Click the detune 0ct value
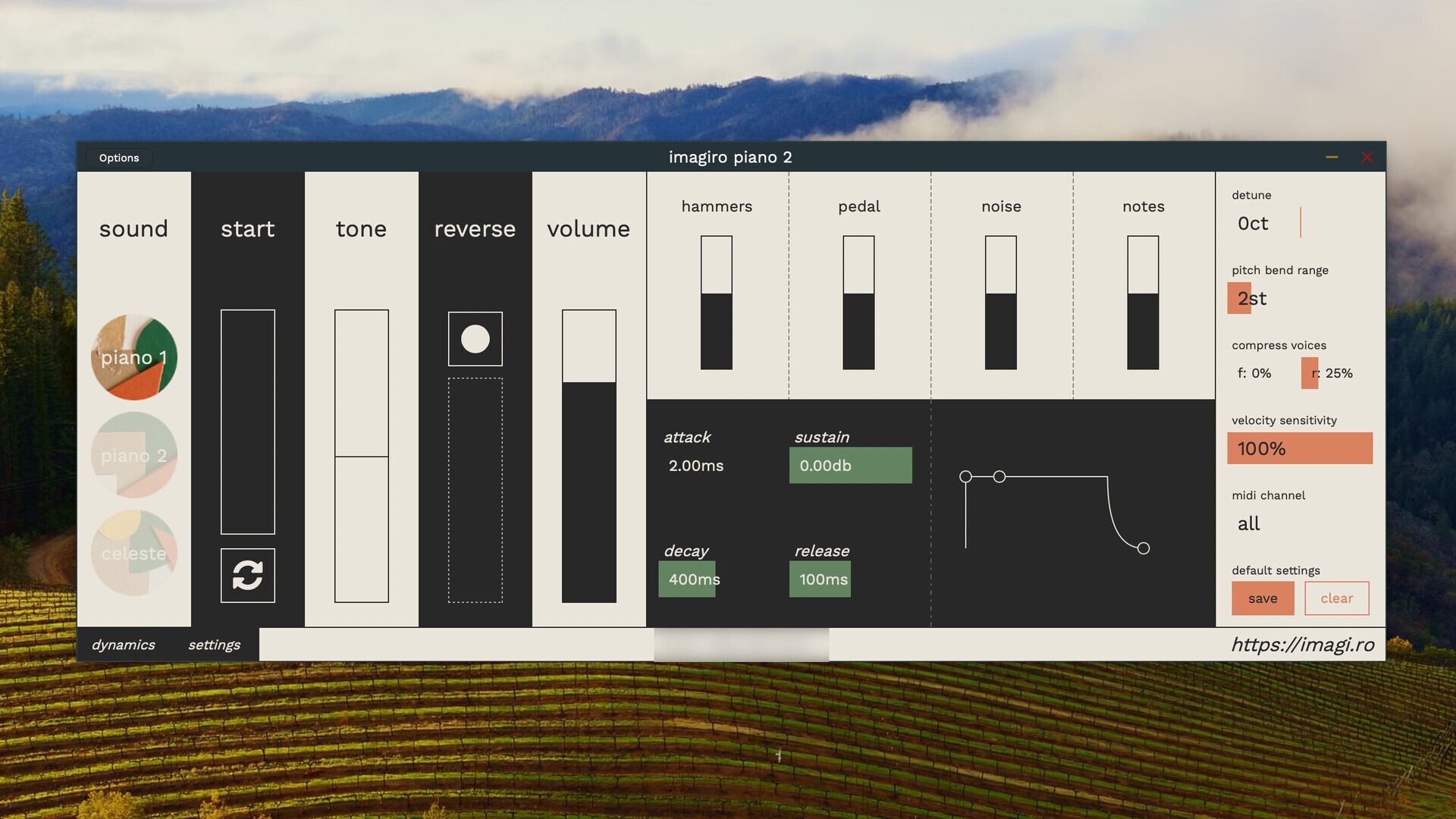 point(1253,224)
